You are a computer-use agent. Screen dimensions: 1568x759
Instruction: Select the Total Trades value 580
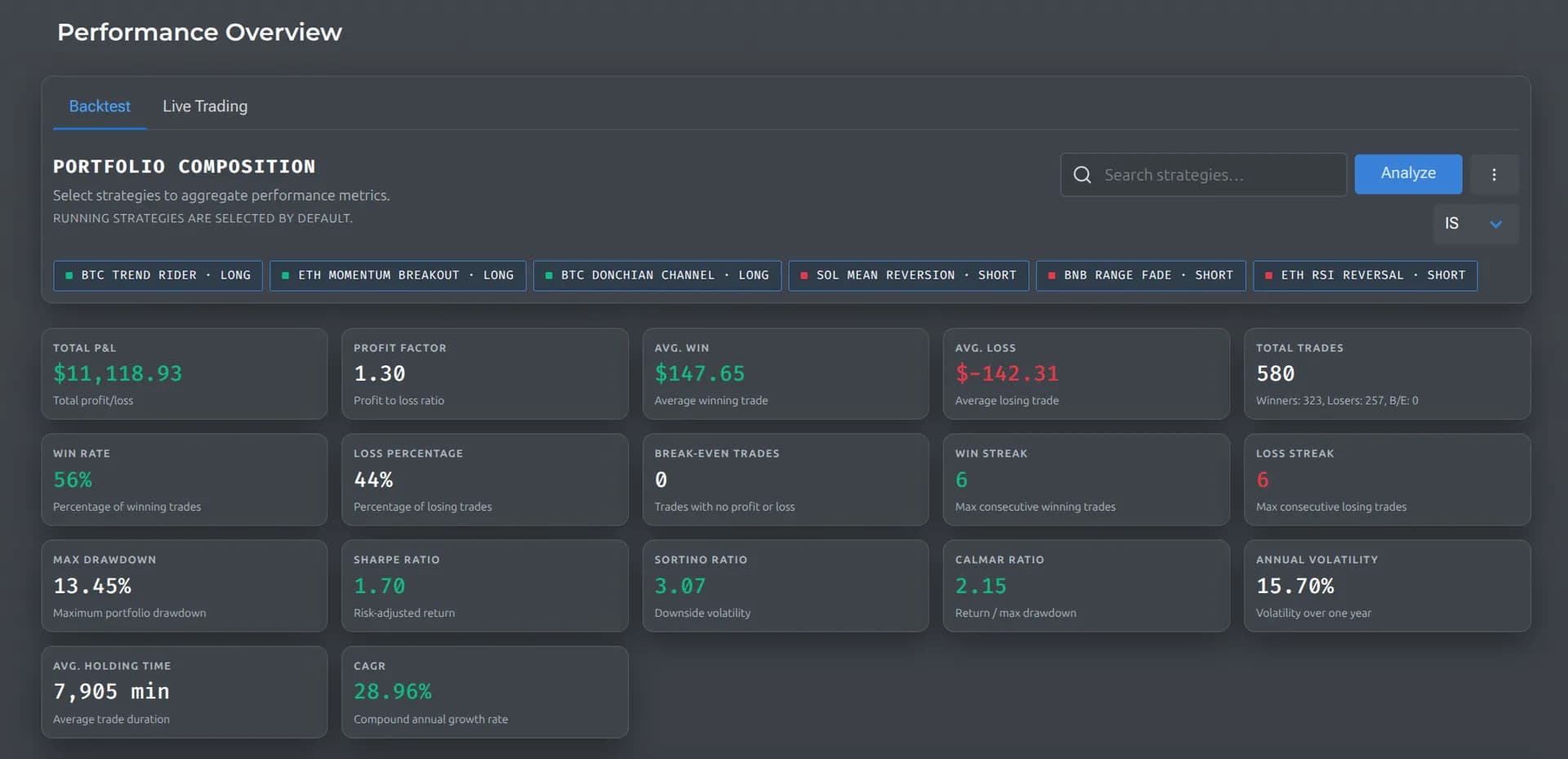click(1276, 373)
